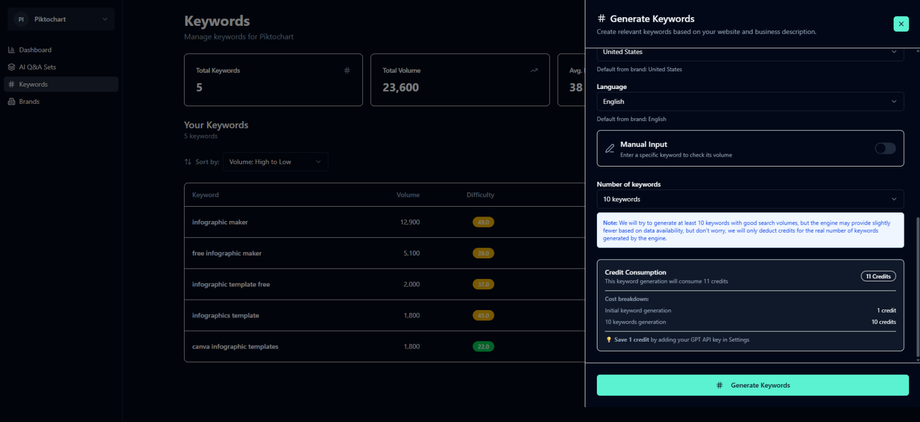Viewport: 920px width, 422px height.
Task: Close the Generate Keywords panel
Action: [900, 24]
